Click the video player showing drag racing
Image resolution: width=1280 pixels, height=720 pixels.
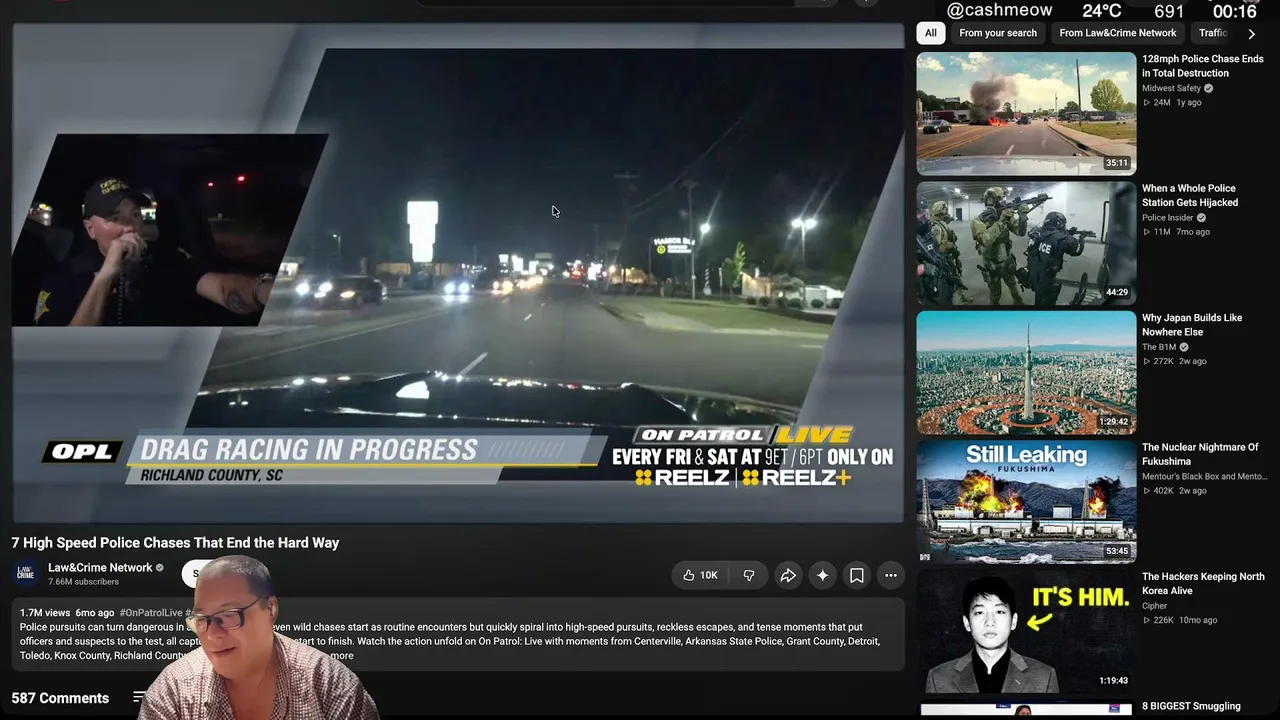[458, 272]
